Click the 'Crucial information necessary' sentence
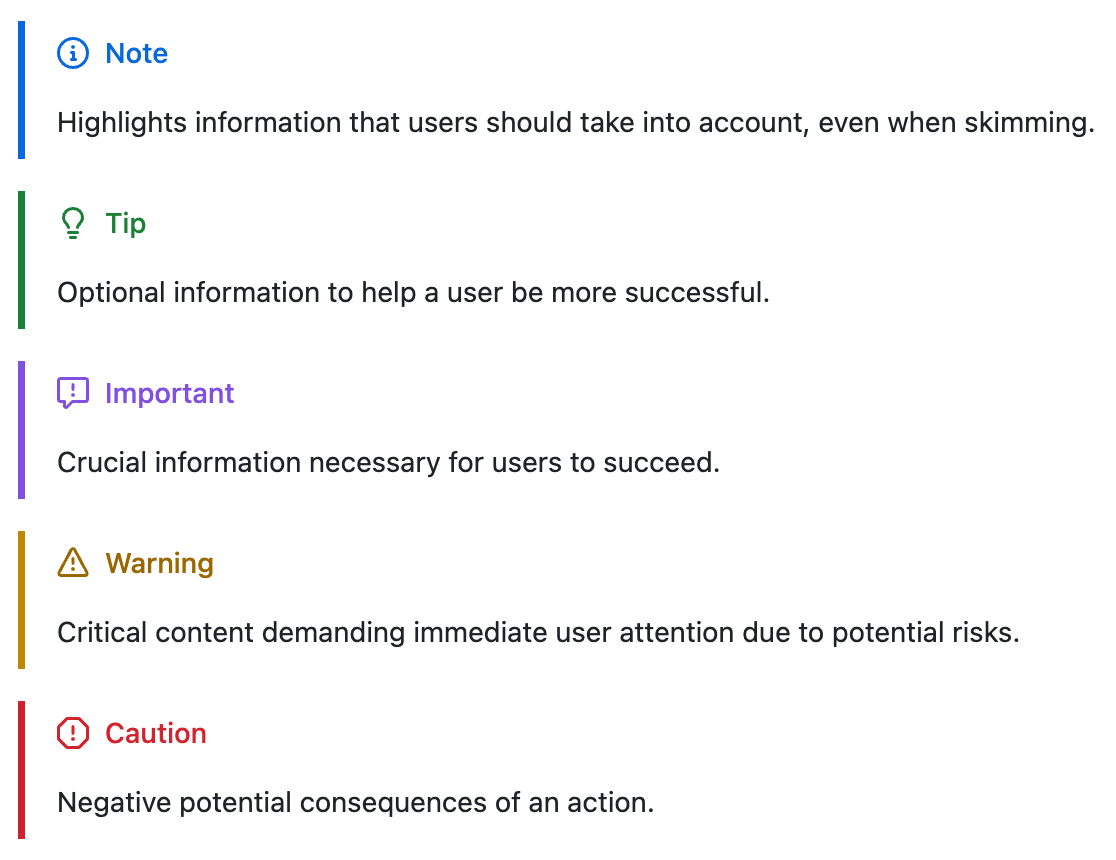Screen dimensions: 1116x860 (x=388, y=463)
